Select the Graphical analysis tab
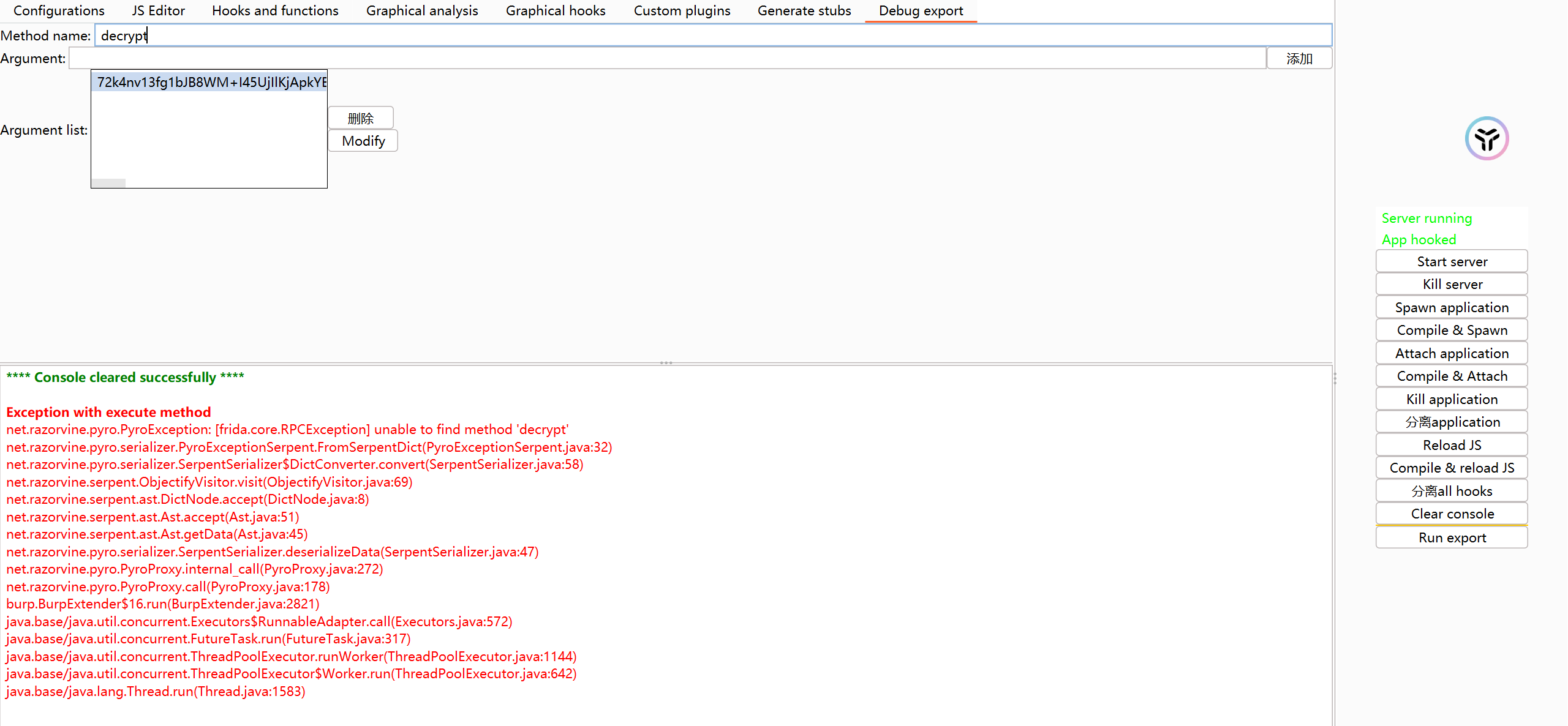The height and width of the screenshot is (726, 1568). coord(422,10)
